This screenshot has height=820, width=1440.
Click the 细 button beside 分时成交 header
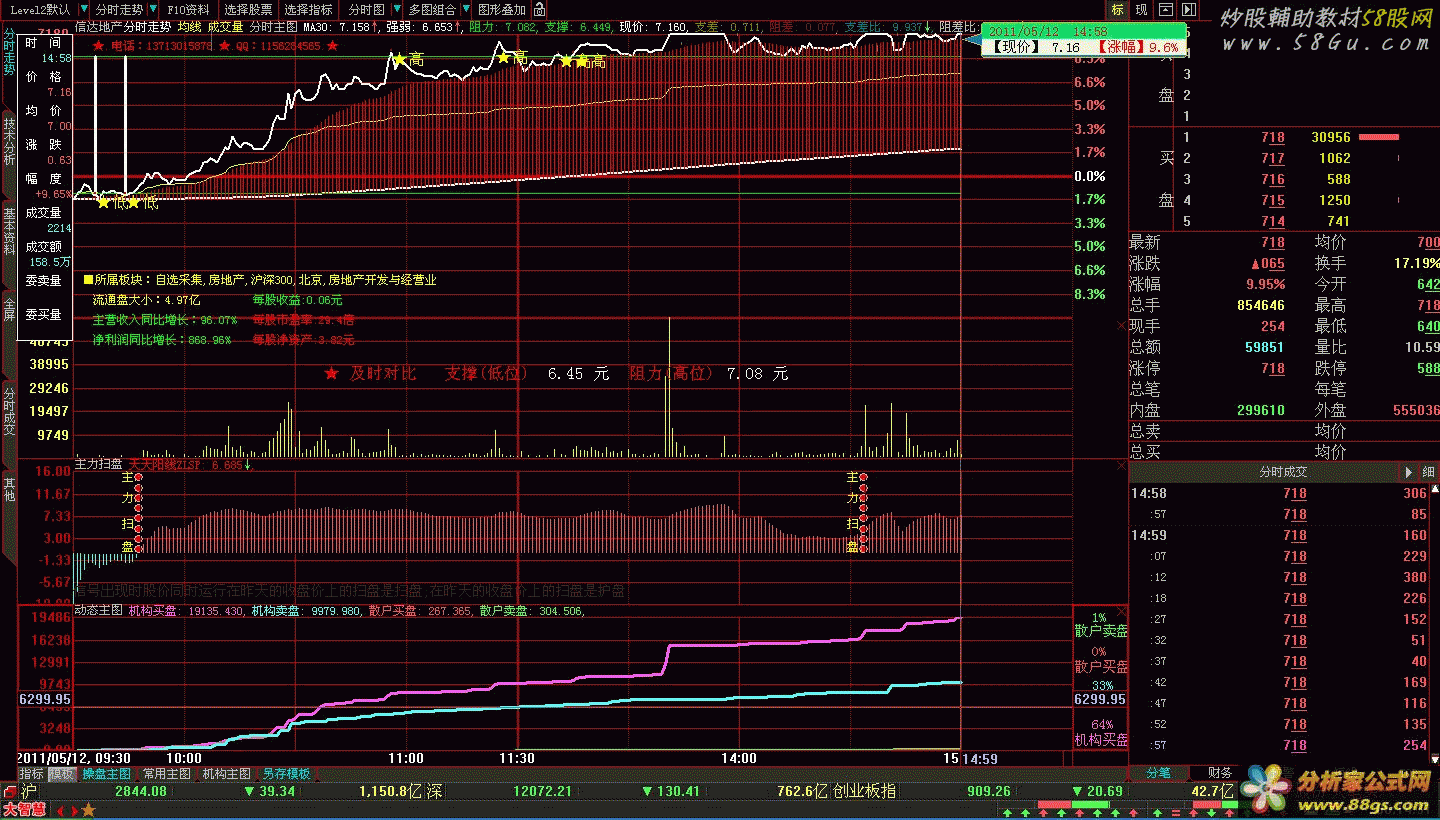[1428, 471]
